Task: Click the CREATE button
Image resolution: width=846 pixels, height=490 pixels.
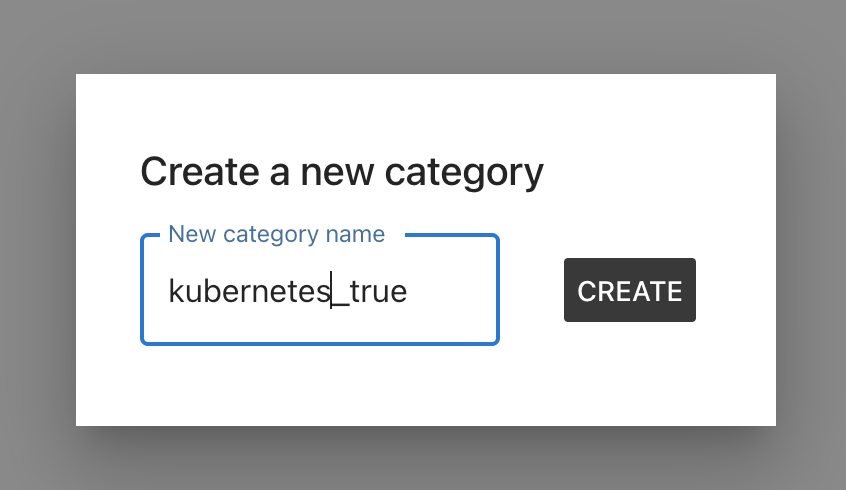Action: 630,291
